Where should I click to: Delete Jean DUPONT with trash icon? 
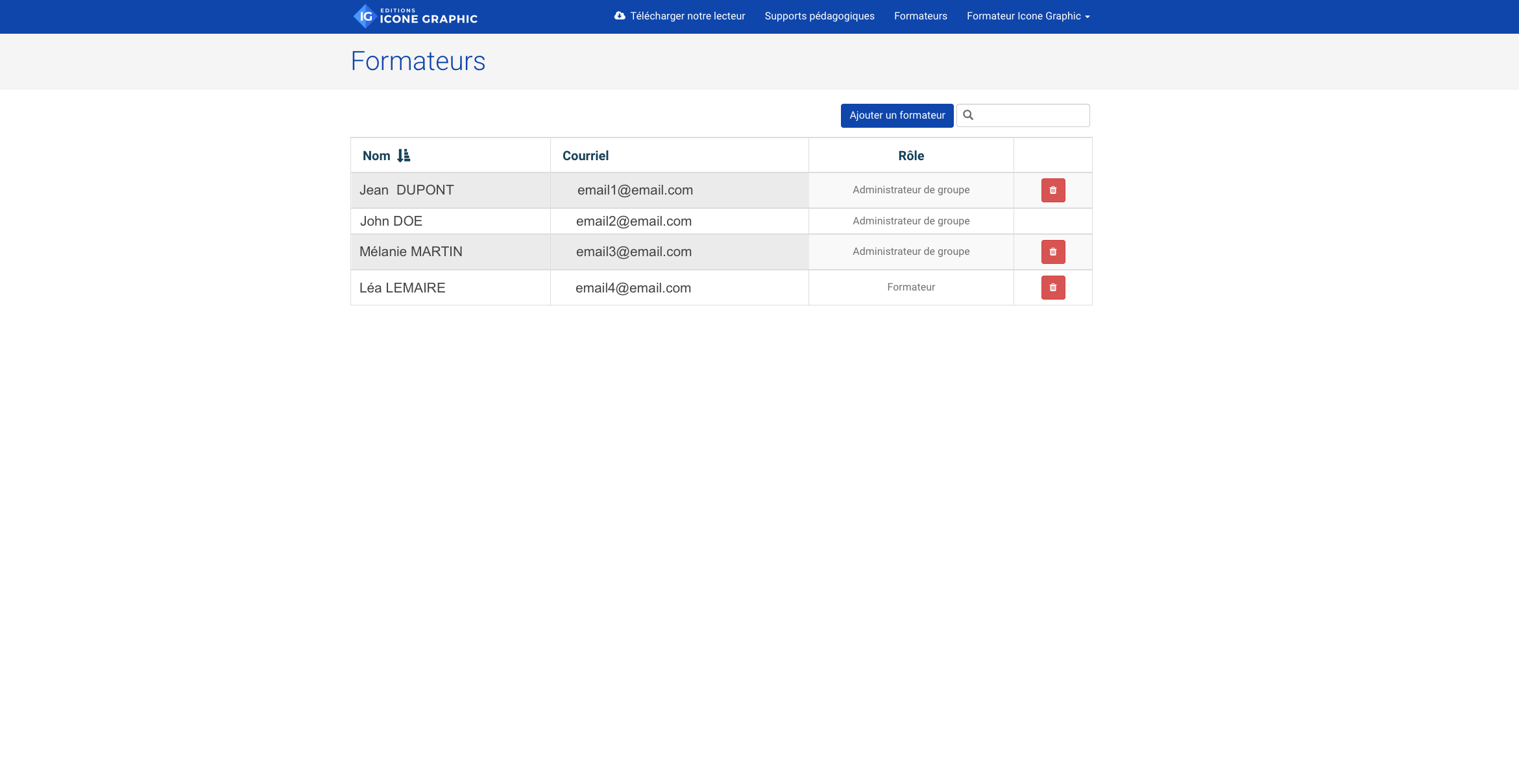coord(1053,190)
